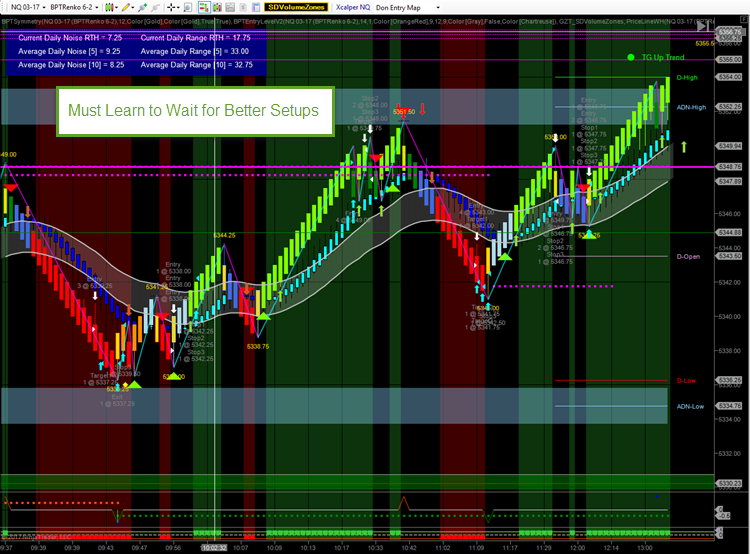Click the data series chart icon
Viewport: 750px width, 554px height.
point(230,7)
